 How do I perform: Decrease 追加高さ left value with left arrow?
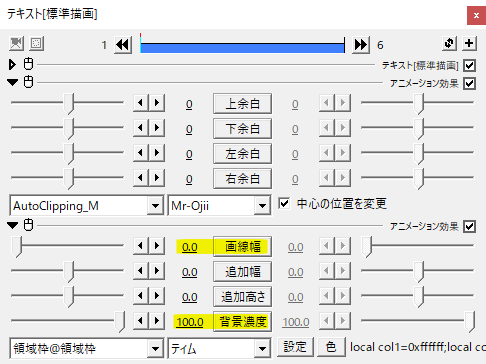(x=141, y=296)
